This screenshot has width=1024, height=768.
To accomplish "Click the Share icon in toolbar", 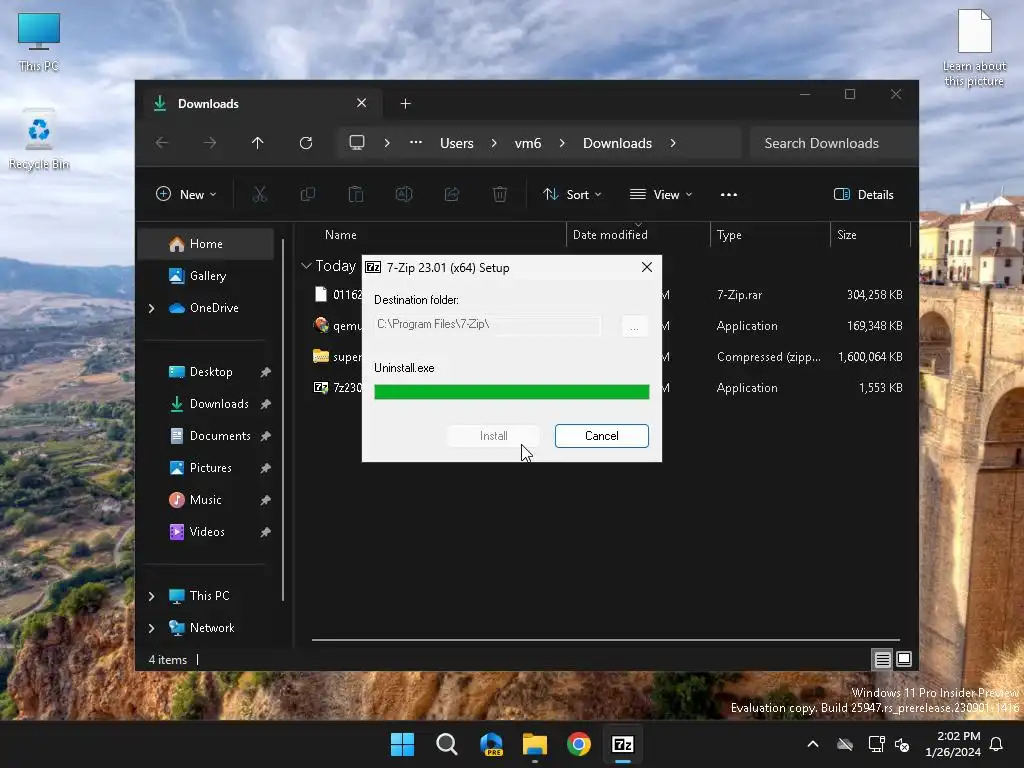I will [452, 195].
